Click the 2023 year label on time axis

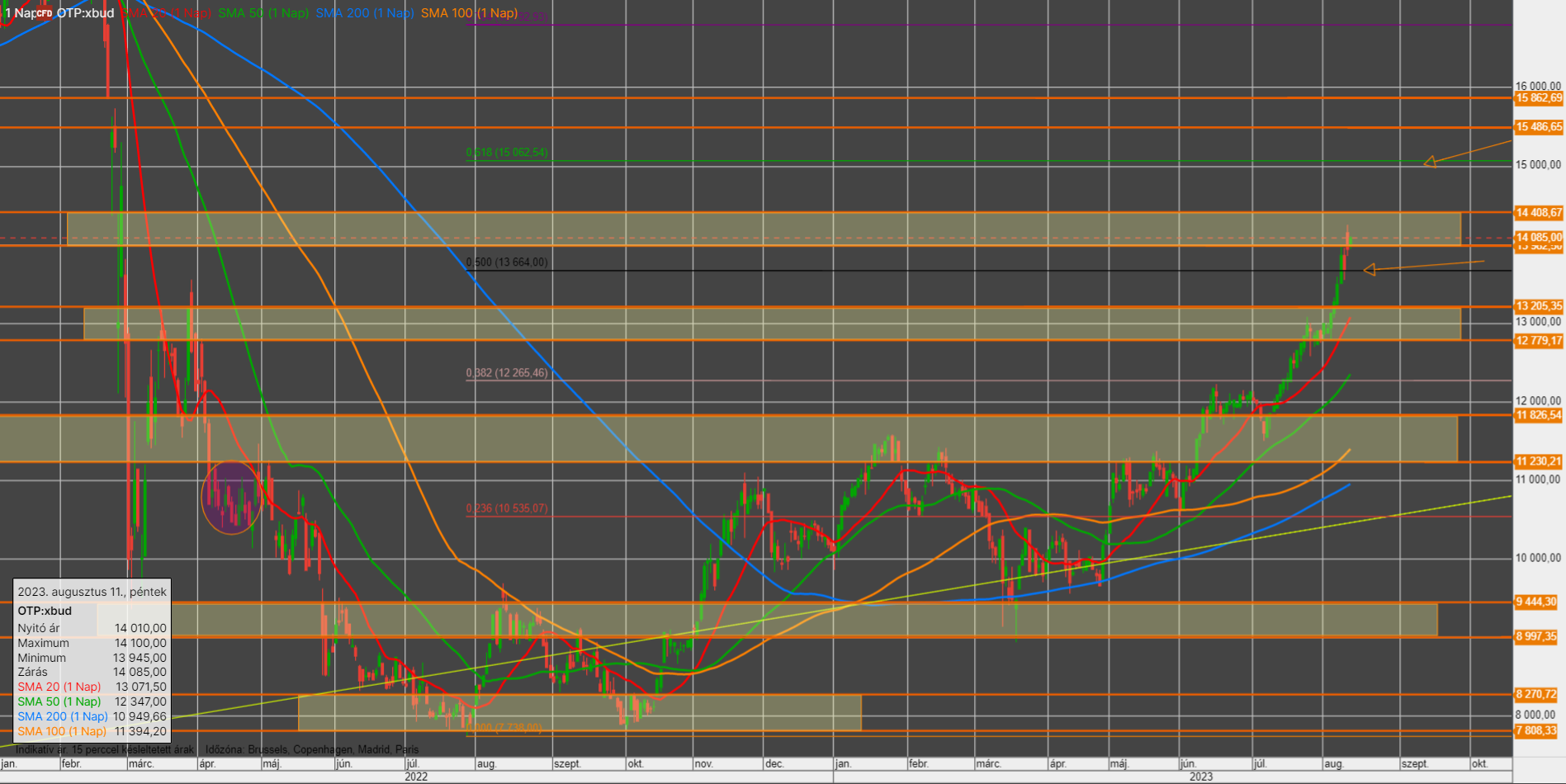(x=1200, y=777)
